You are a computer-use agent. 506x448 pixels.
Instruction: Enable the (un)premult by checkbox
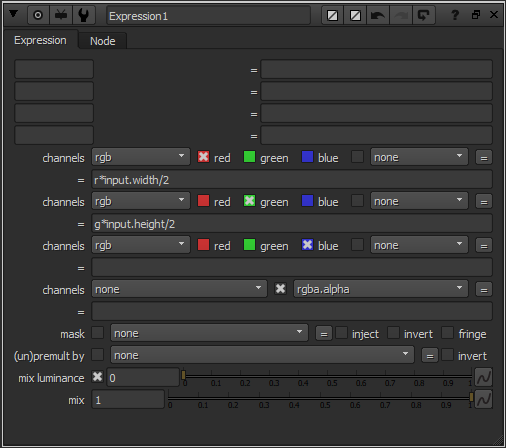pyautogui.click(x=97, y=355)
